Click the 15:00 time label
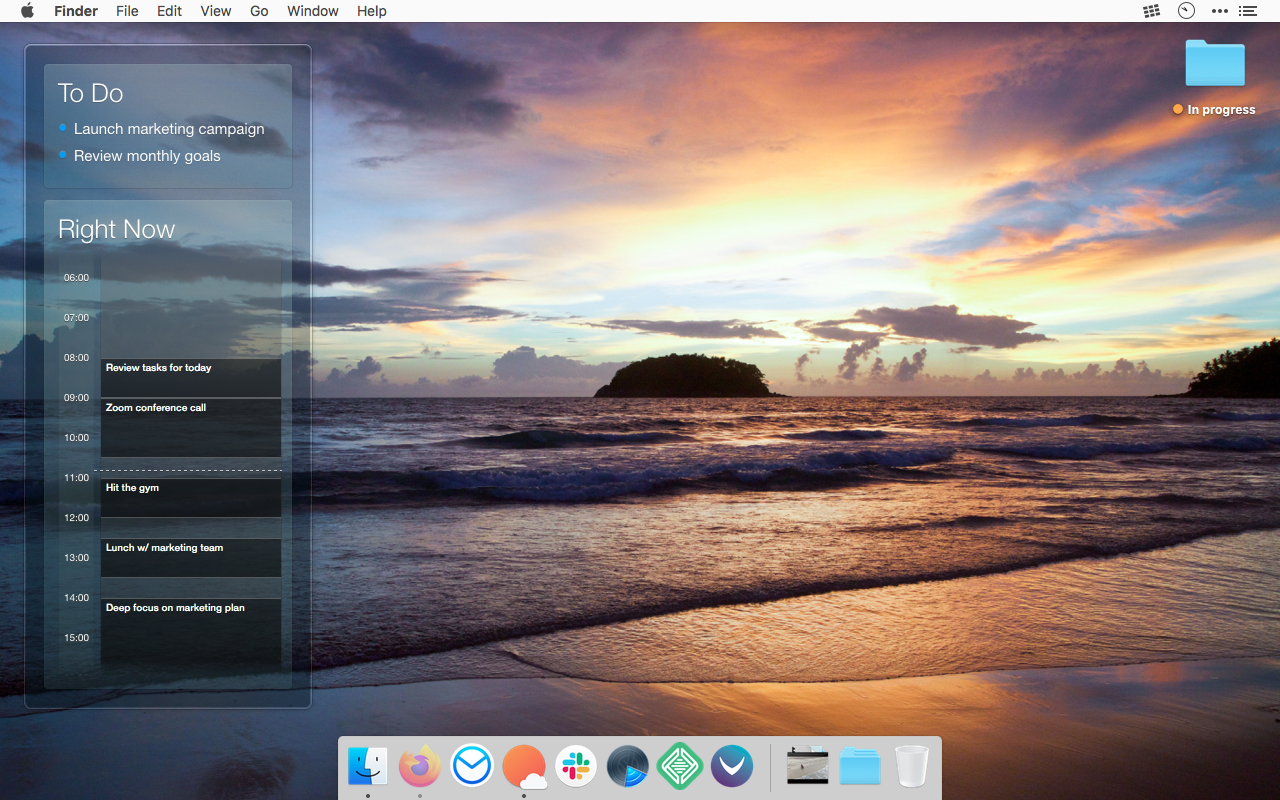Image resolution: width=1280 pixels, height=800 pixels. pyautogui.click(x=76, y=638)
